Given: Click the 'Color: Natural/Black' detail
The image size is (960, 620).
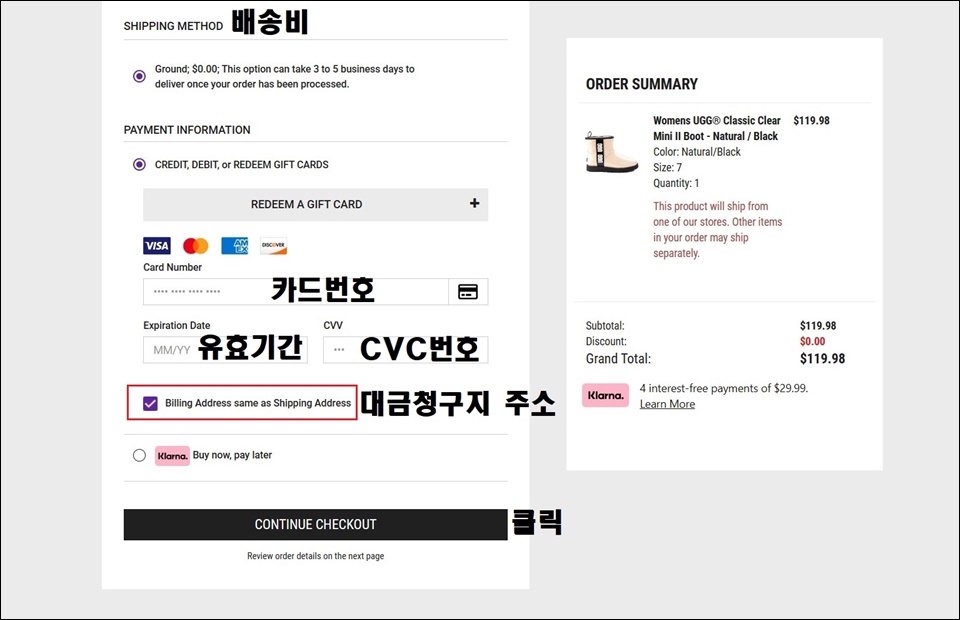Looking at the screenshot, I should tap(697, 152).
